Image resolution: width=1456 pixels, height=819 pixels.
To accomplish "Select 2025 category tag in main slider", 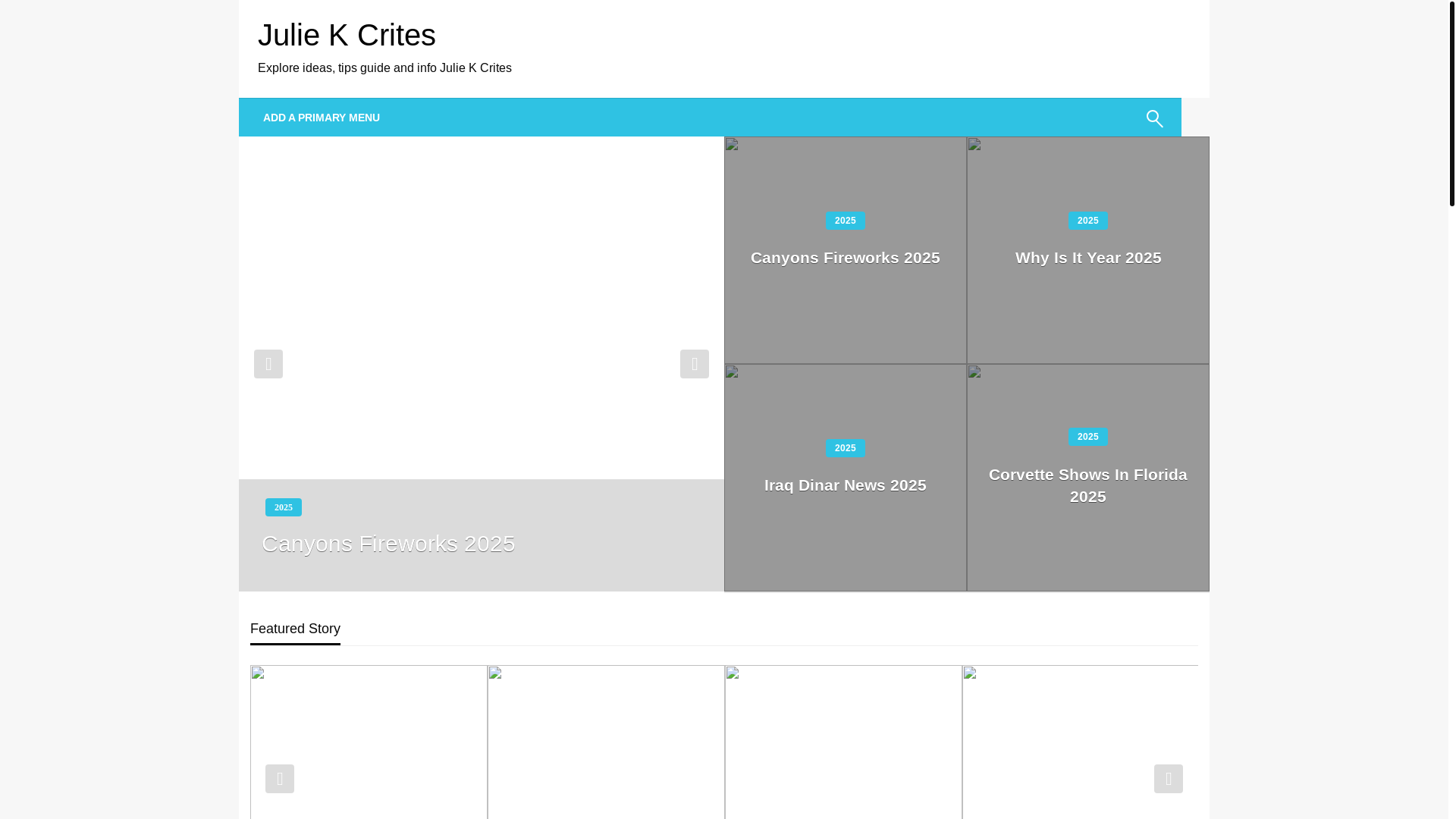I will pyautogui.click(x=284, y=507).
